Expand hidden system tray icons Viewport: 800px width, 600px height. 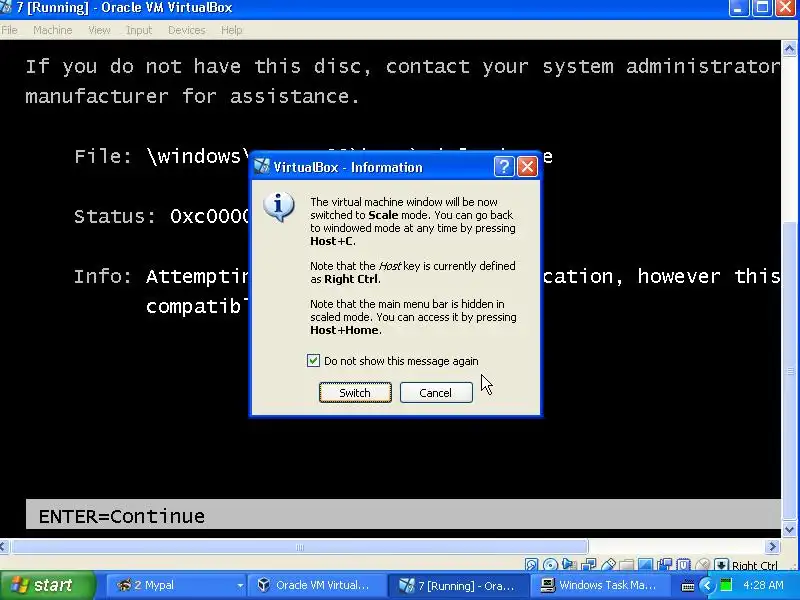pyautogui.click(x=707, y=585)
